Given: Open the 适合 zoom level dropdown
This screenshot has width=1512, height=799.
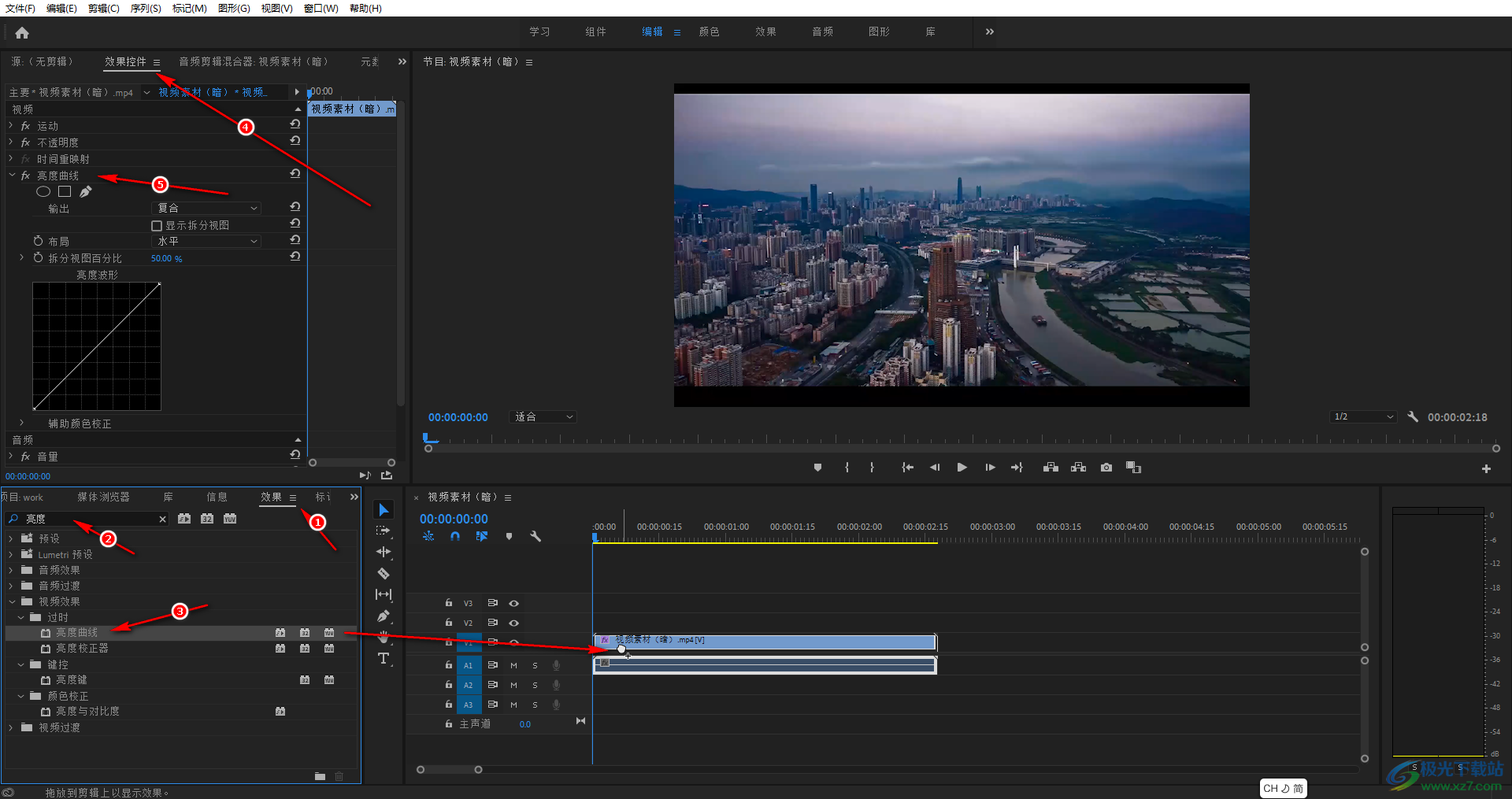Looking at the screenshot, I should click(x=543, y=417).
